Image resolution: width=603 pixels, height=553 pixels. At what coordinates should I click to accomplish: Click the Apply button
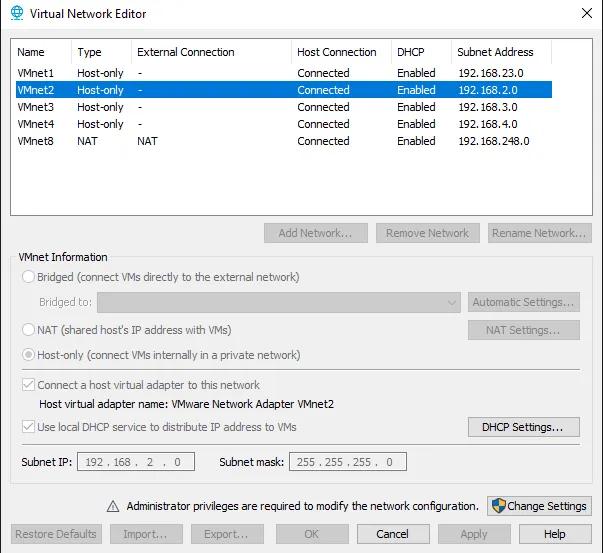click(474, 534)
